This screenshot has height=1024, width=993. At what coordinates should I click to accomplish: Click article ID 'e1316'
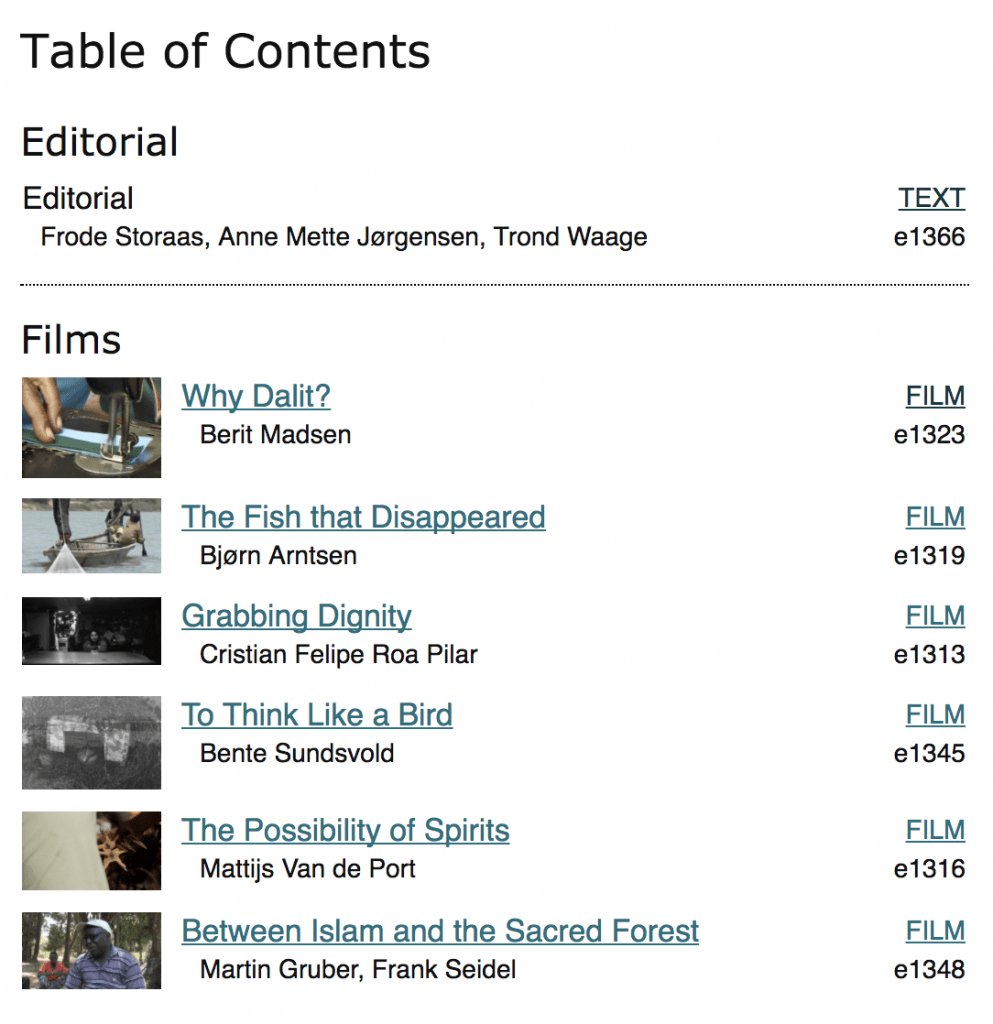pyautogui.click(x=929, y=869)
